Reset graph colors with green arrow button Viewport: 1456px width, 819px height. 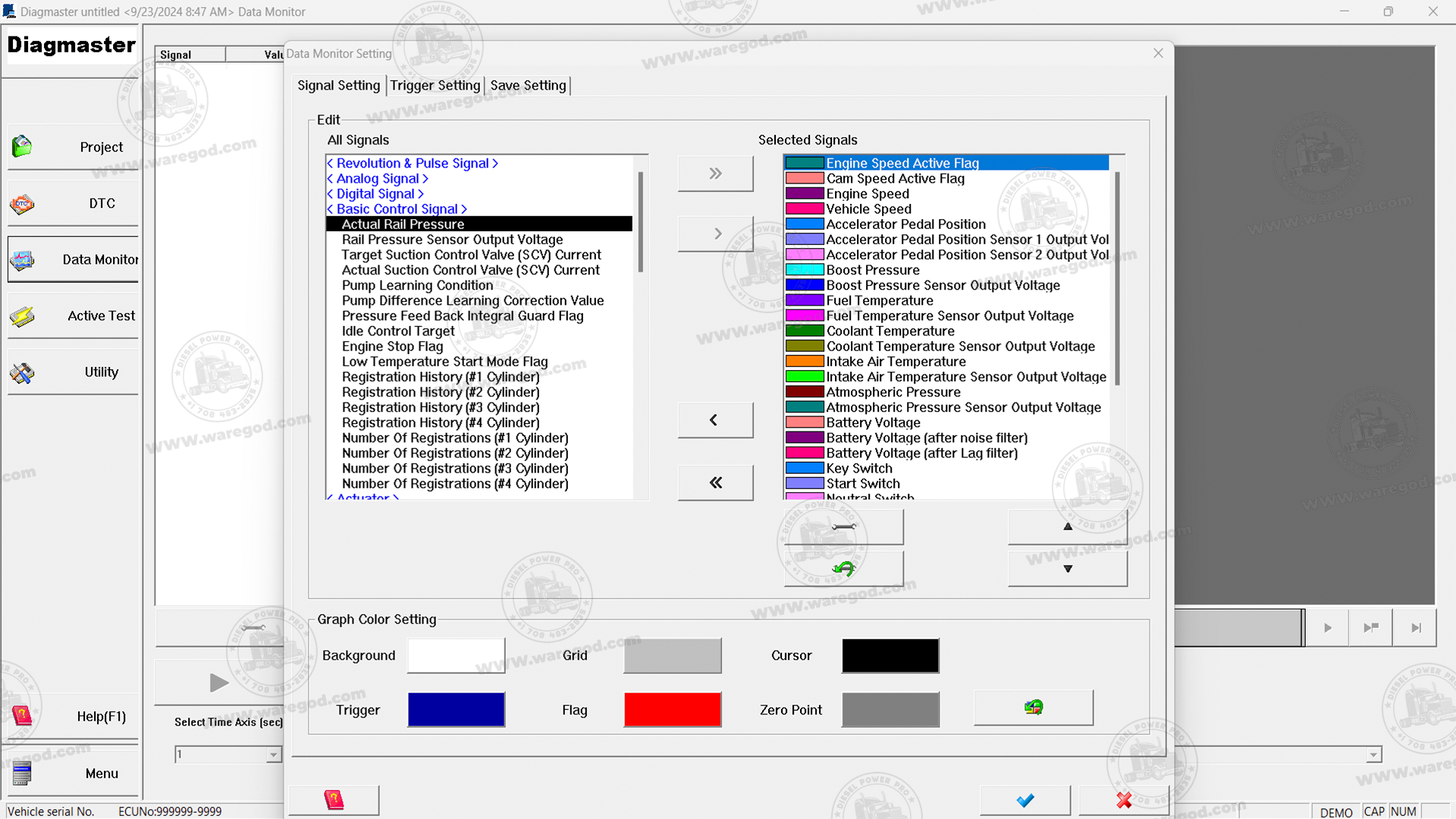pos(1033,708)
